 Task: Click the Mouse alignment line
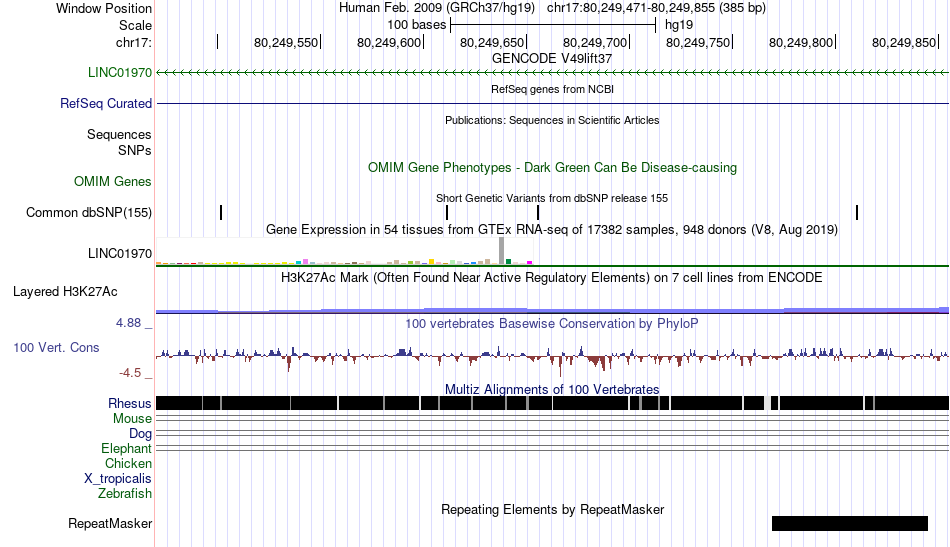552,419
